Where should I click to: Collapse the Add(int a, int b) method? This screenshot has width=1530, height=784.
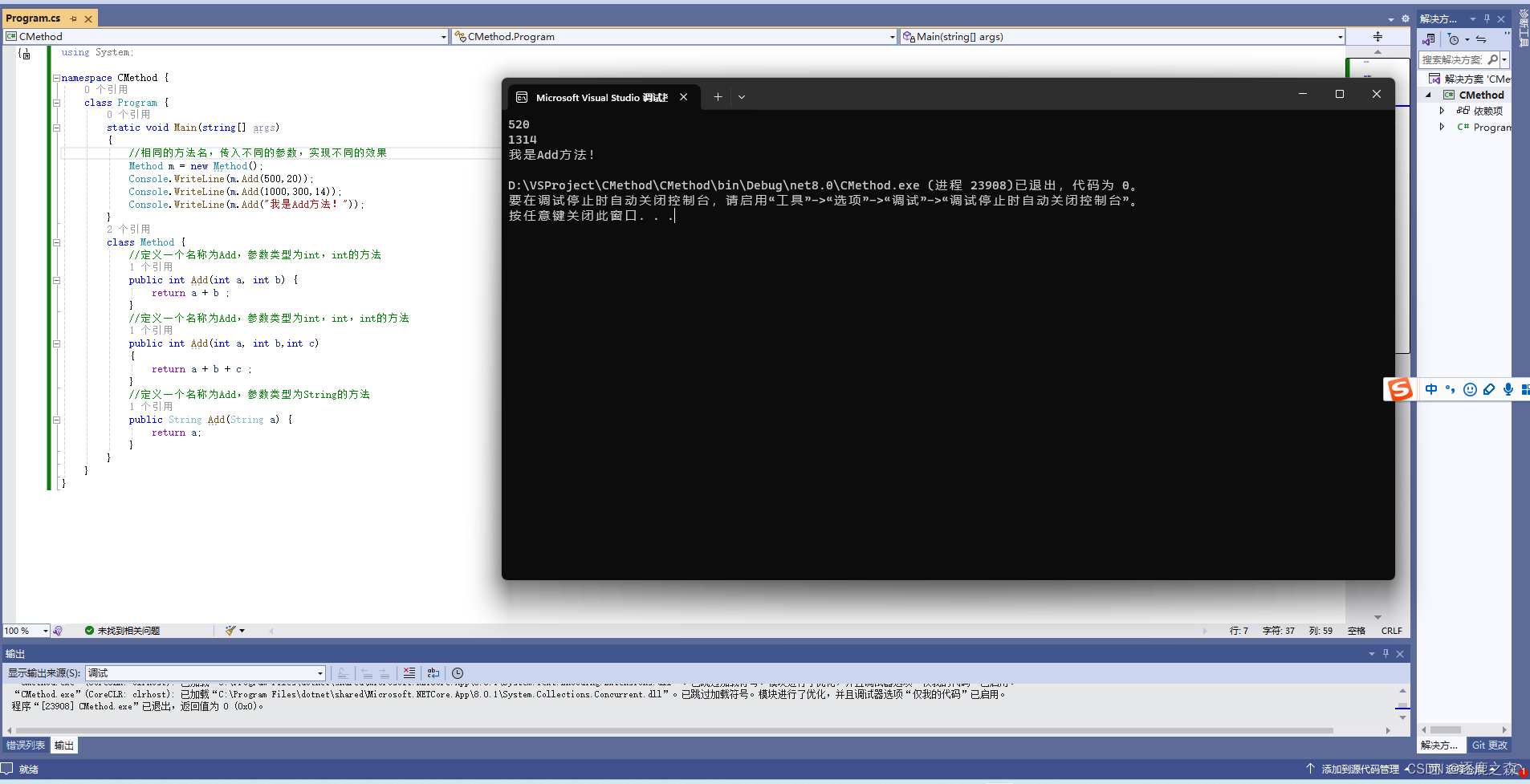tap(56, 280)
